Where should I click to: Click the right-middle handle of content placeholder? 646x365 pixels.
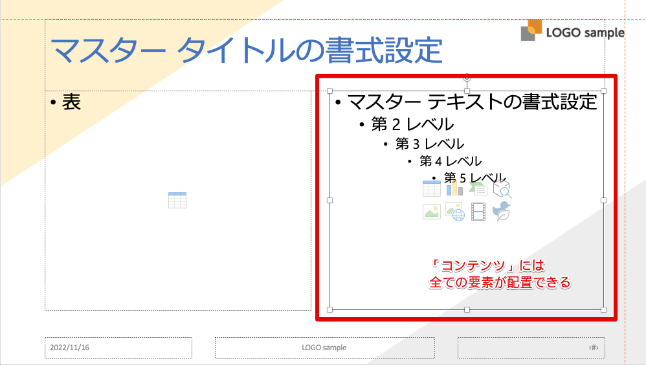pyautogui.click(x=604, y=200)
